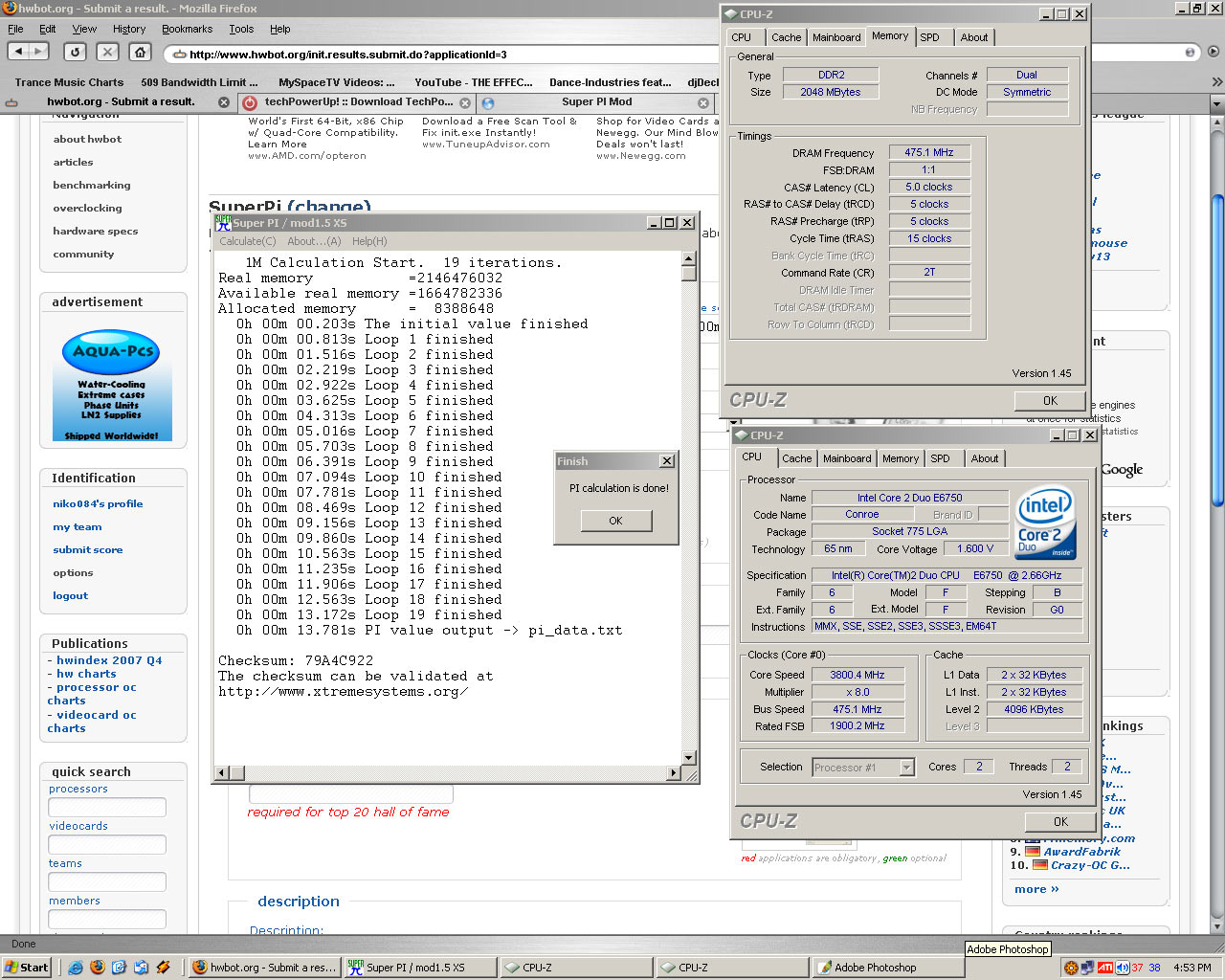Viewport: 1225px width, 980px height.
Task: Click hardware specs navigation link
Action: point(96,231)
